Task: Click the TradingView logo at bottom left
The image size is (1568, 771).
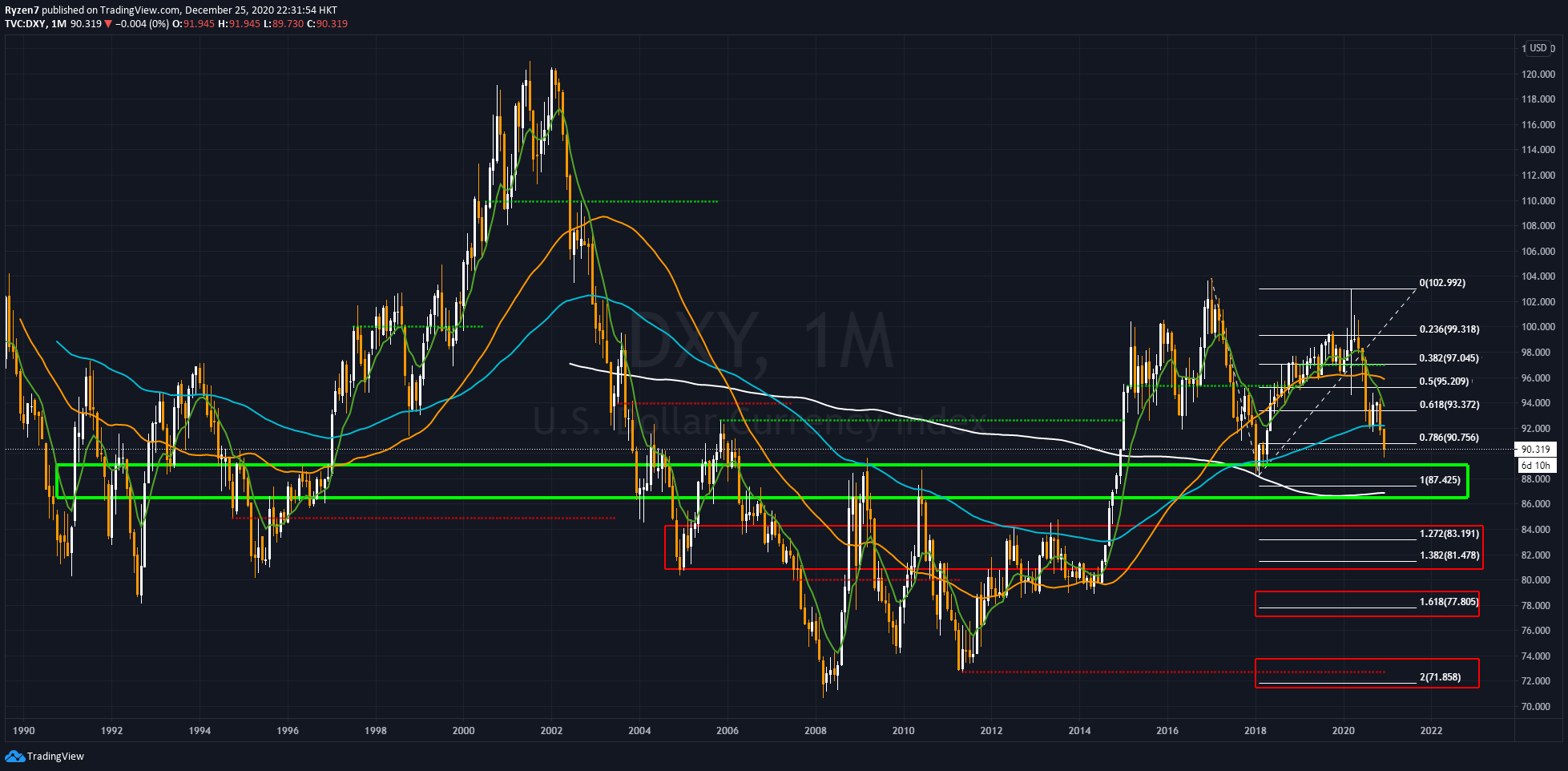Action: (x=45, y=756)
